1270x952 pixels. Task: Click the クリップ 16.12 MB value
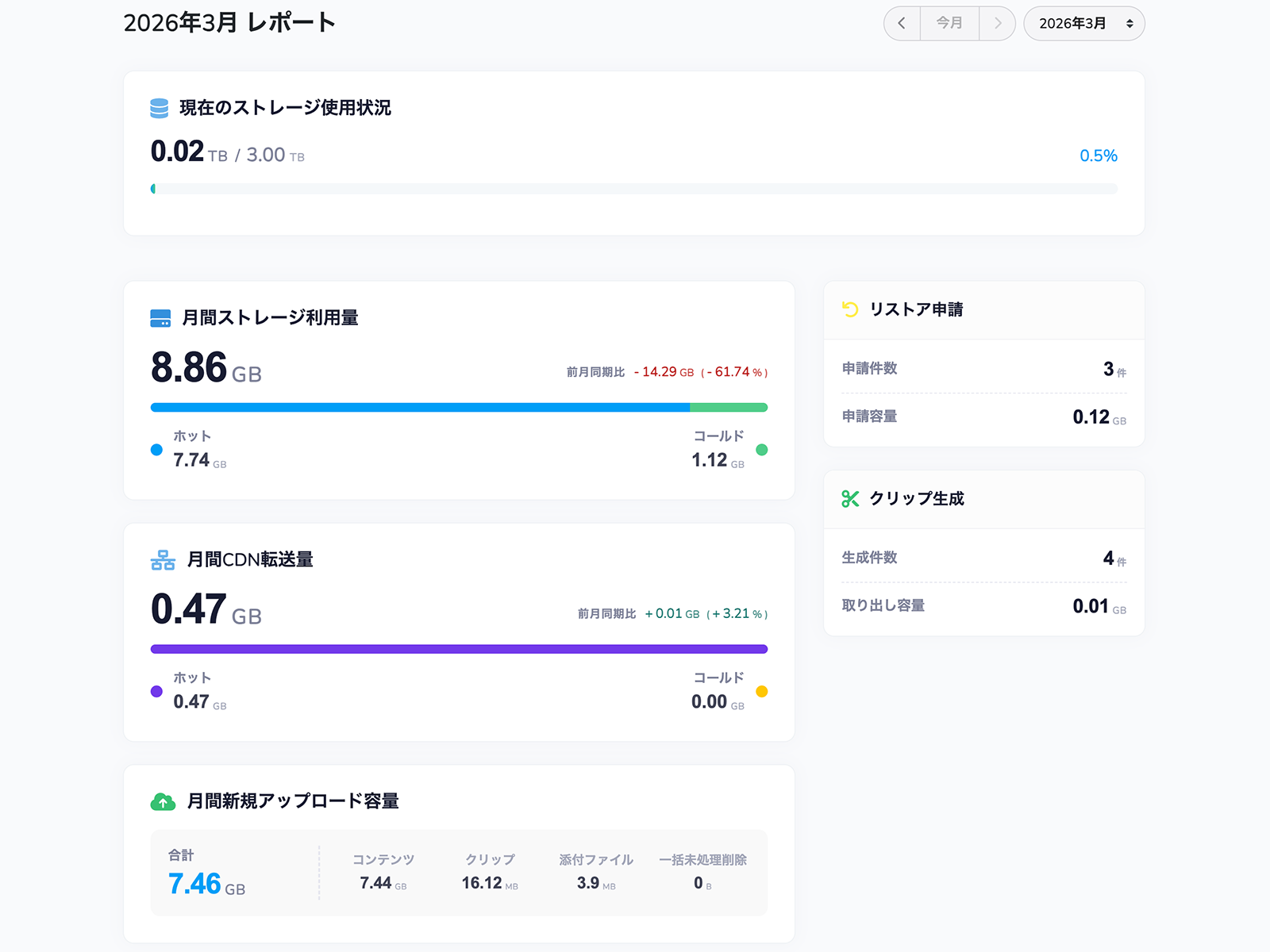pos(490,883)
